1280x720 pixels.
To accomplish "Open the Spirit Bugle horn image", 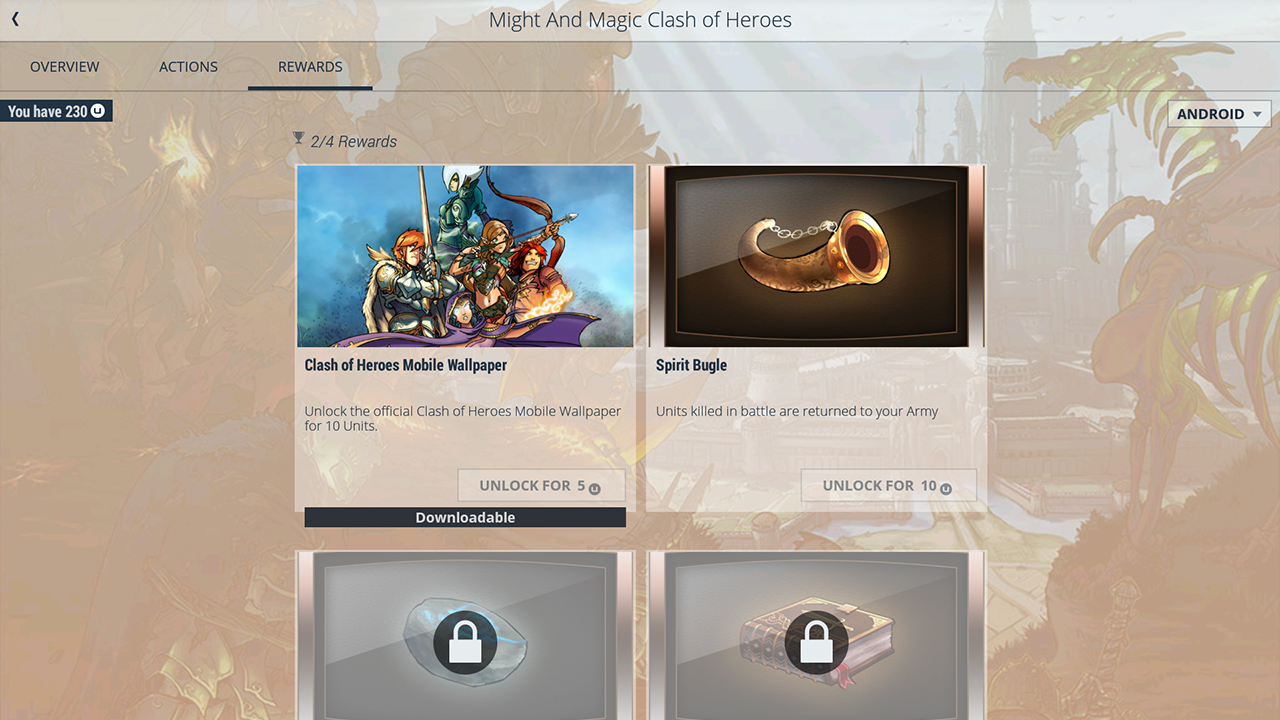I will (x=817, y=256).
